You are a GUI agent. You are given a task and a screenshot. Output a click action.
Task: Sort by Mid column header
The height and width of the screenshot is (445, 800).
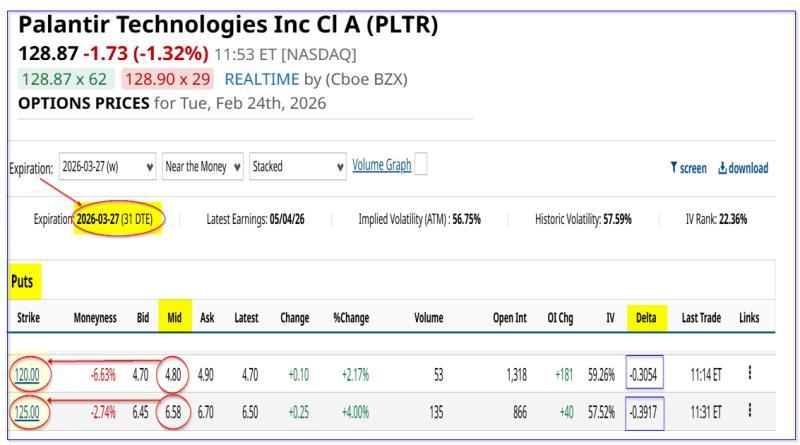(x=174, y=317)
